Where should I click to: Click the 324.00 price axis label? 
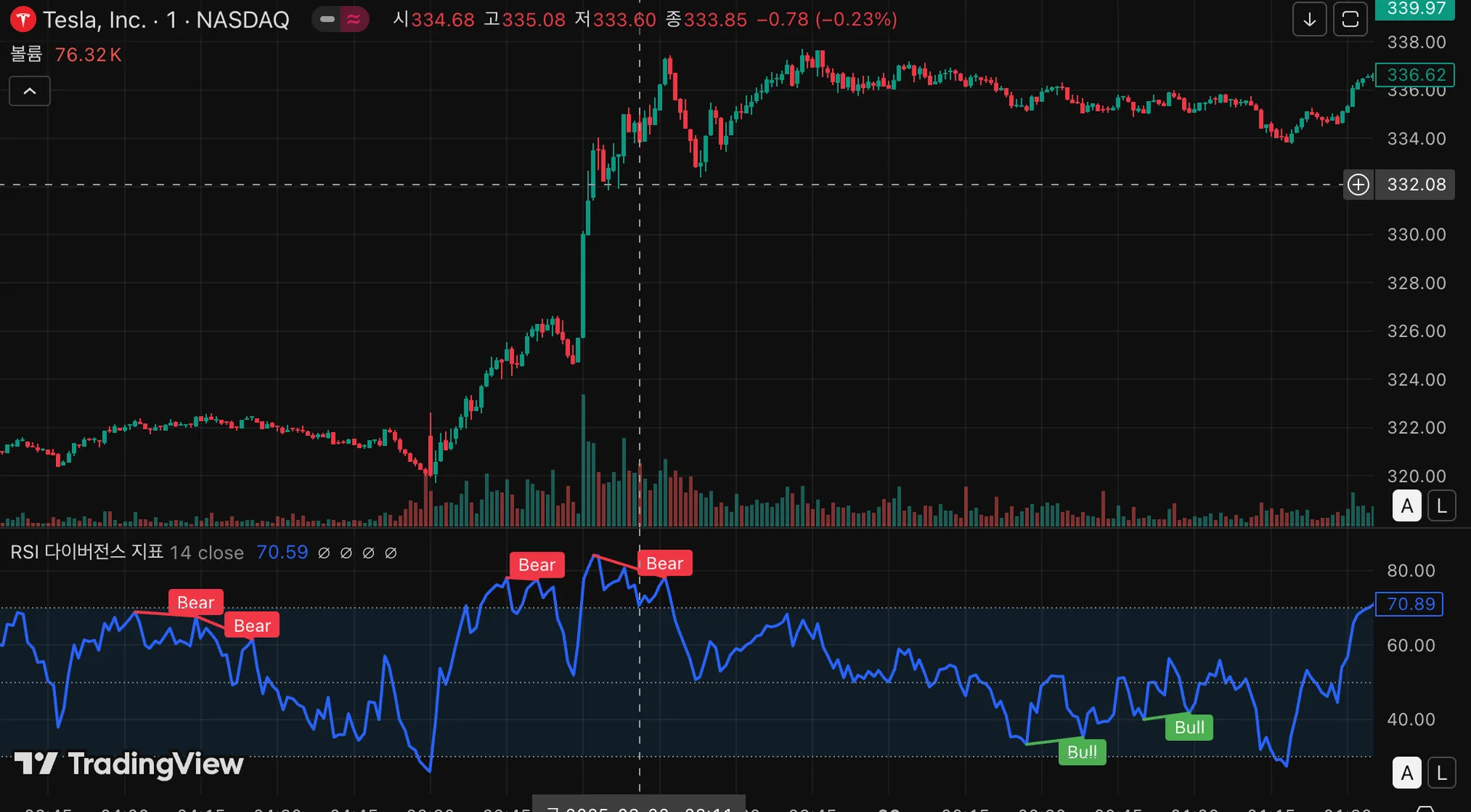coord(1417,380)
